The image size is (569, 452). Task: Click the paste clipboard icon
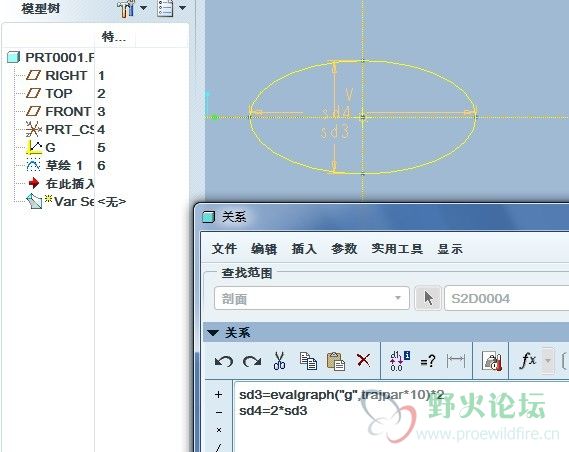[336, 361]
